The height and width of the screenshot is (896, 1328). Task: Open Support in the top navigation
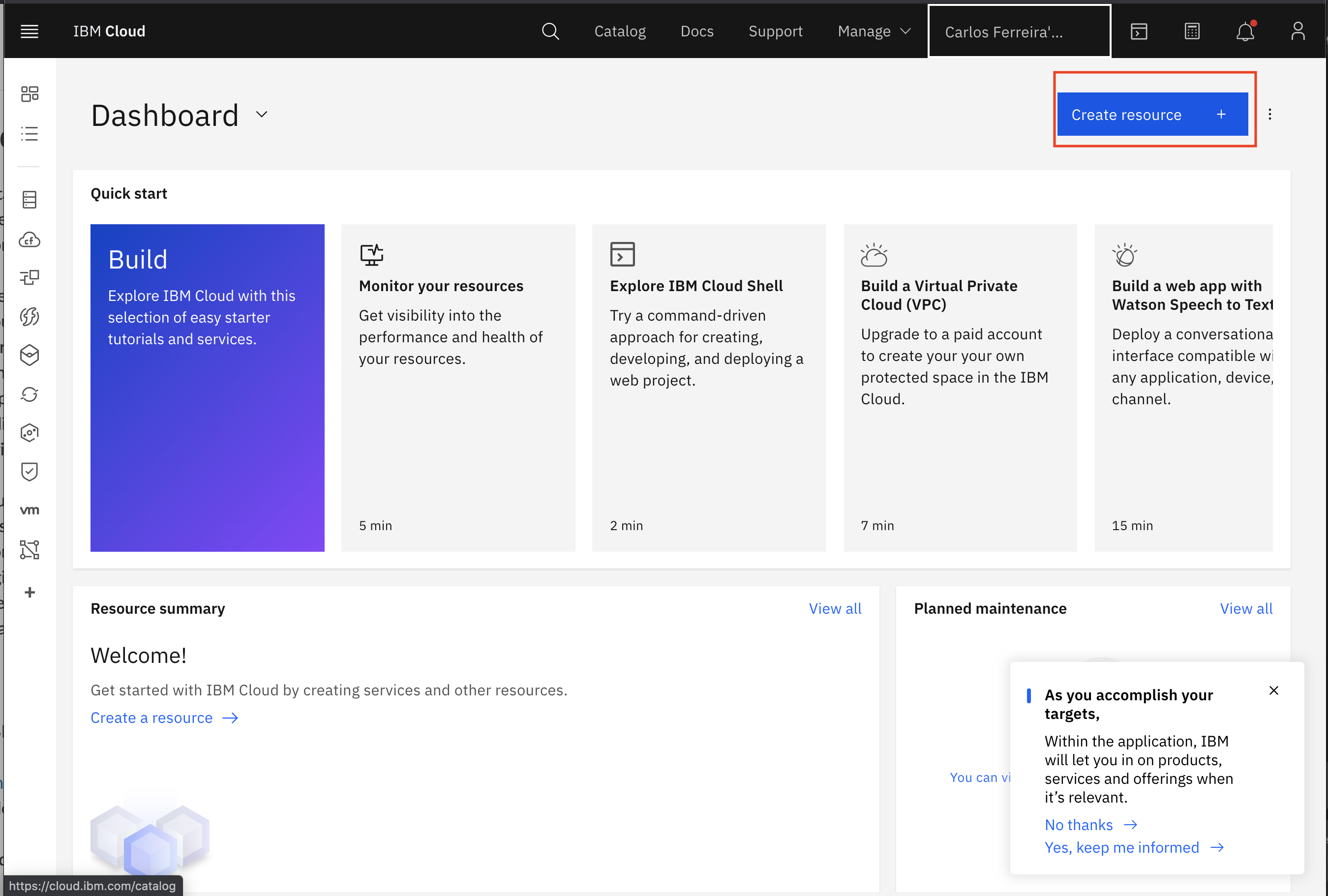click(x=776, y=31)
